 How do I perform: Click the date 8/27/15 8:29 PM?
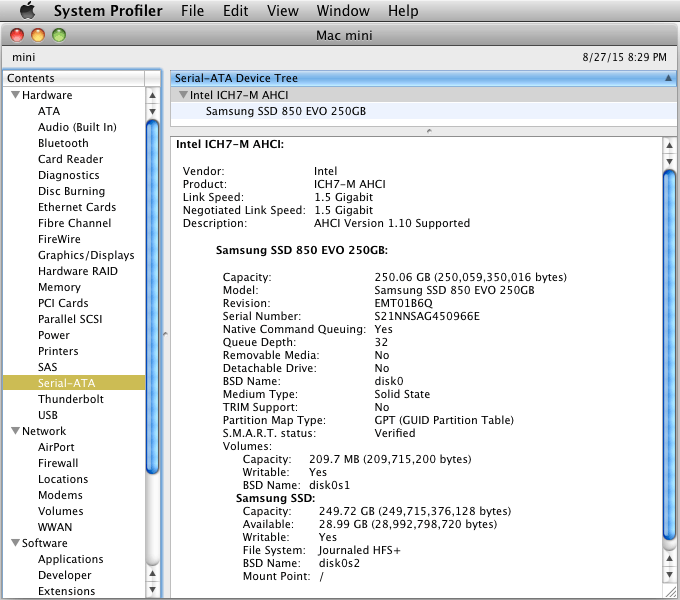pyautogui.click(x=624, y=57)
